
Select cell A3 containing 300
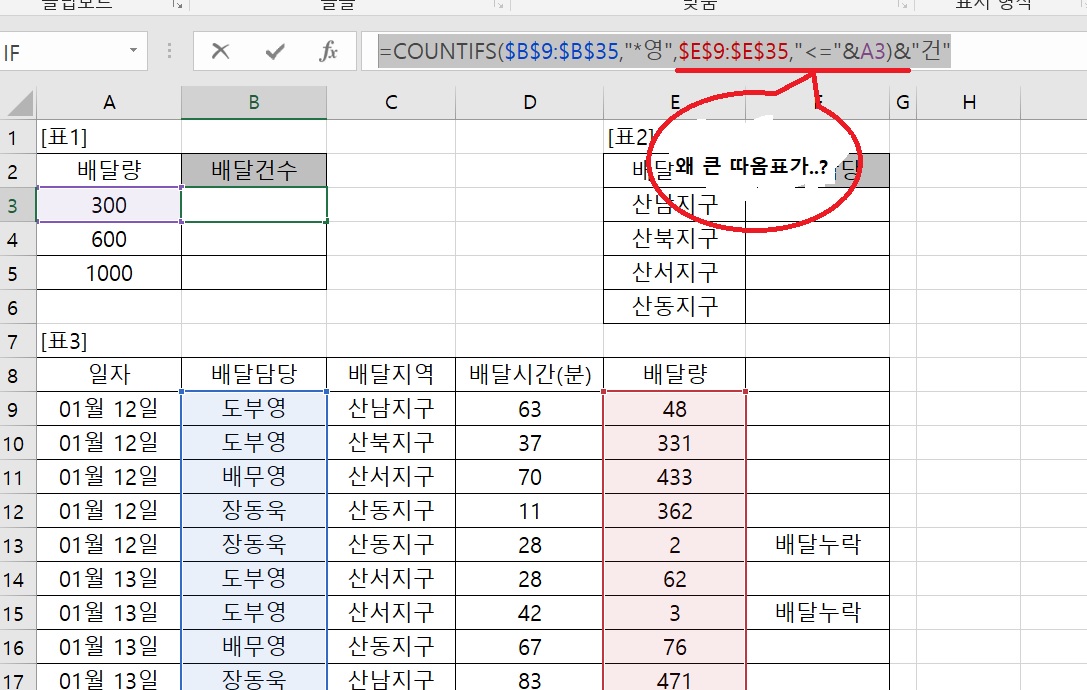pos(109,205)
